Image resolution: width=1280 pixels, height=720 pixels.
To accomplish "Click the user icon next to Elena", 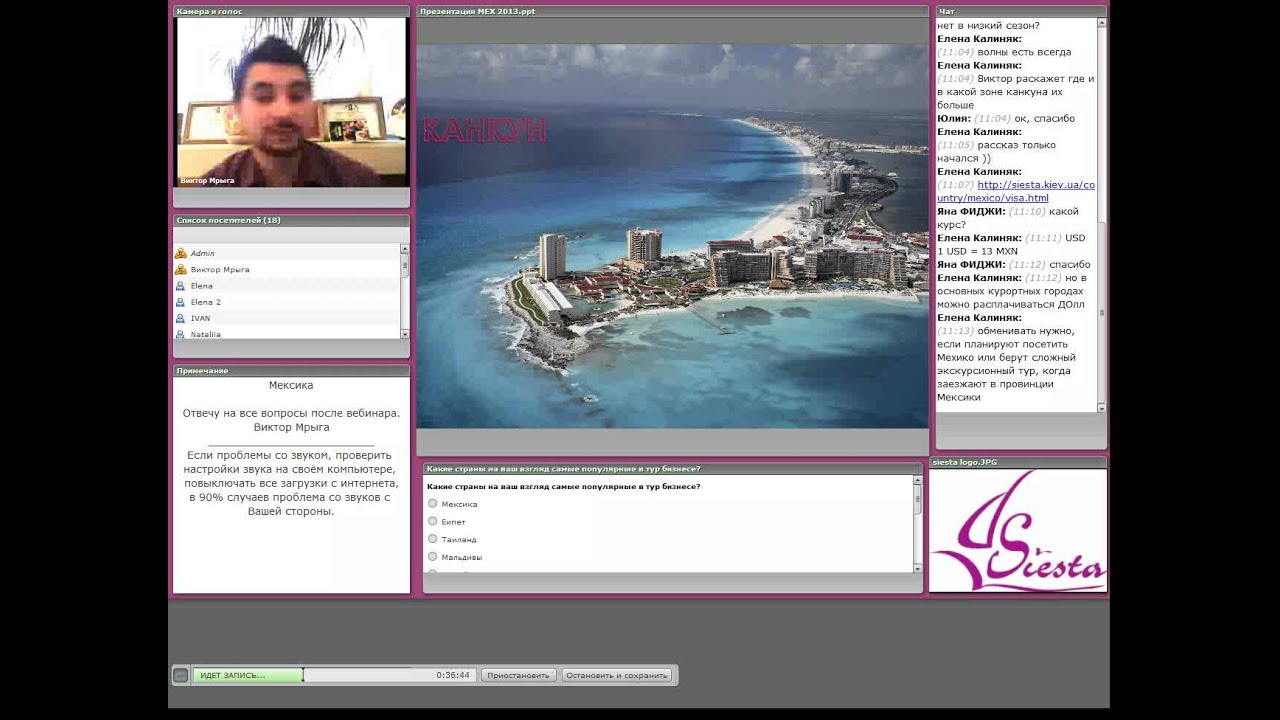I will (x=181, y=286).
